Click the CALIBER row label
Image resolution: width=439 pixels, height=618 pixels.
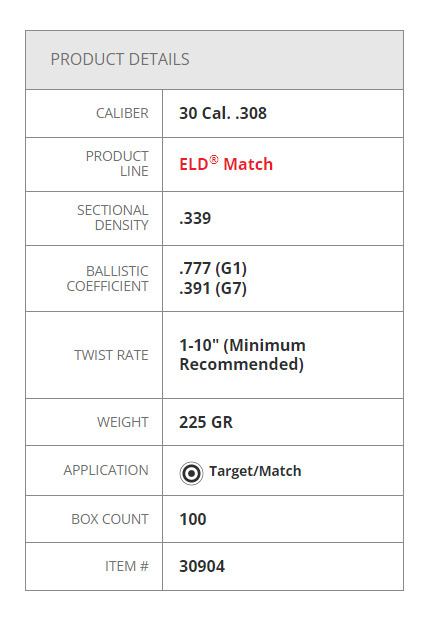tap(122, 113)
